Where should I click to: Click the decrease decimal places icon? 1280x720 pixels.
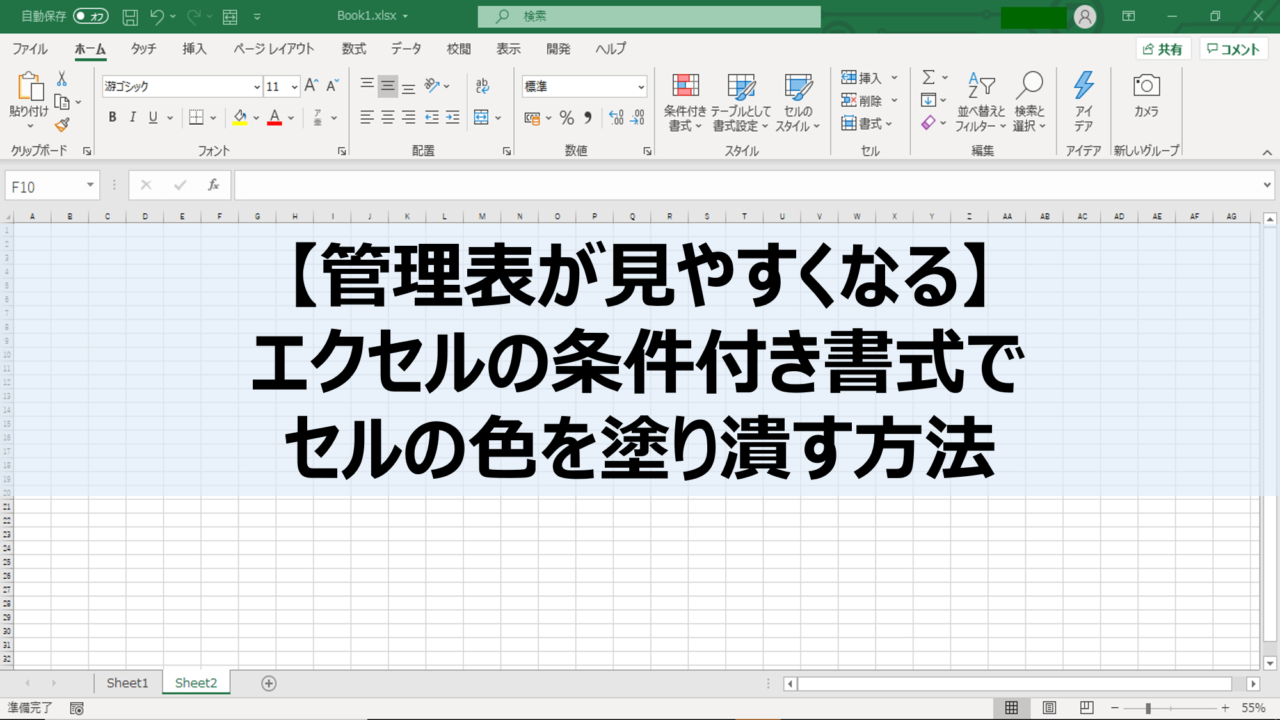(x=639, y=118)
